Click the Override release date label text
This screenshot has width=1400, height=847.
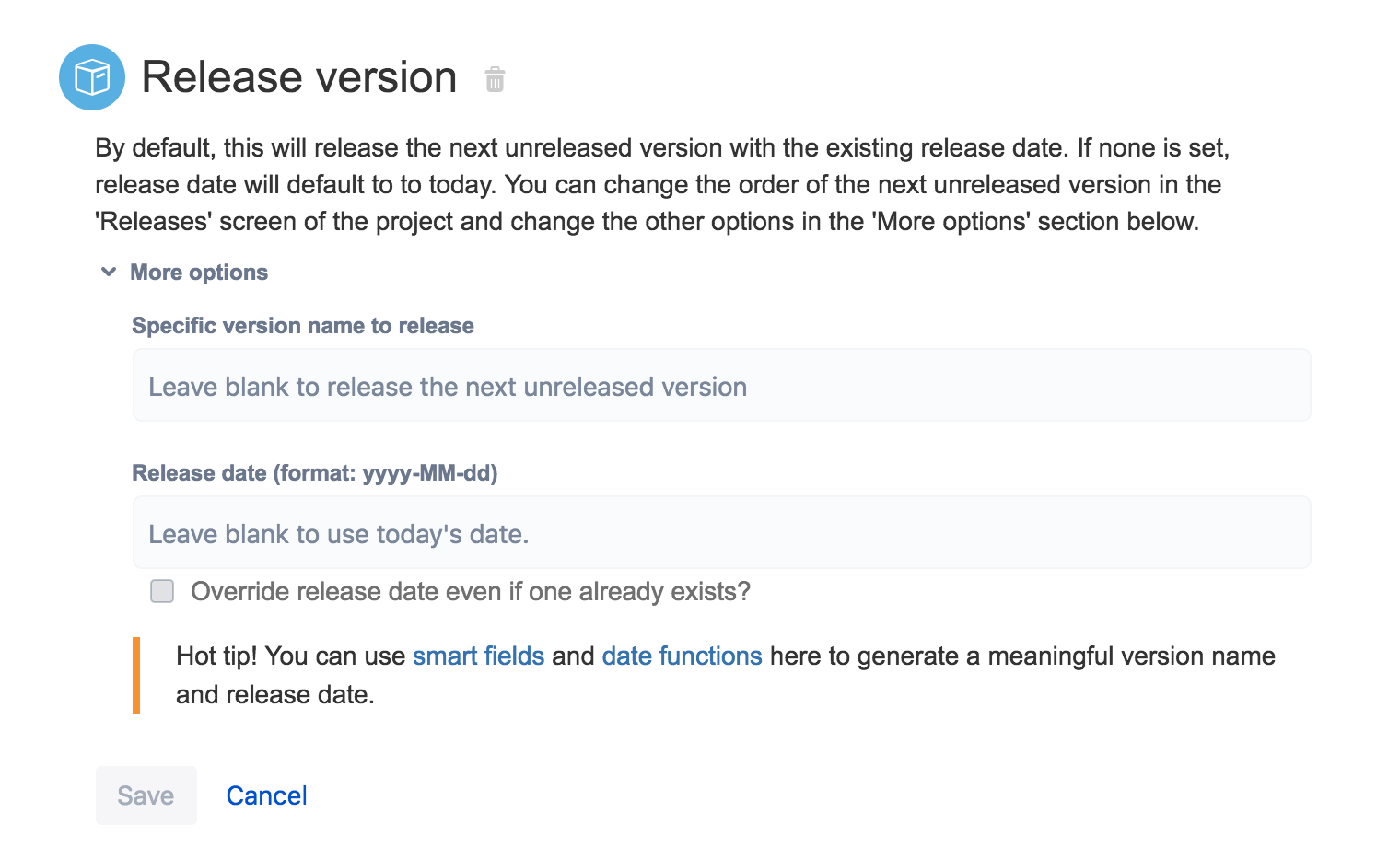[x=471, y=591]
